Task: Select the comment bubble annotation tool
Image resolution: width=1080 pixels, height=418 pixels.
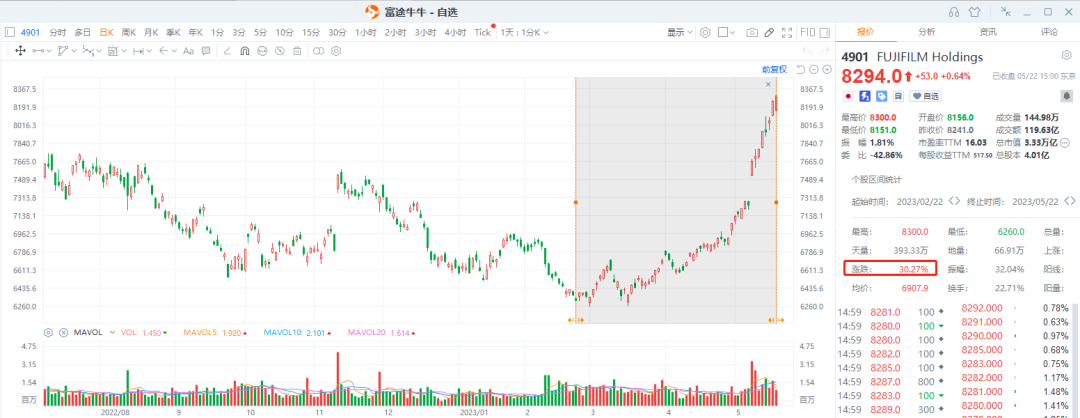Action: click(x=205, y=50)
